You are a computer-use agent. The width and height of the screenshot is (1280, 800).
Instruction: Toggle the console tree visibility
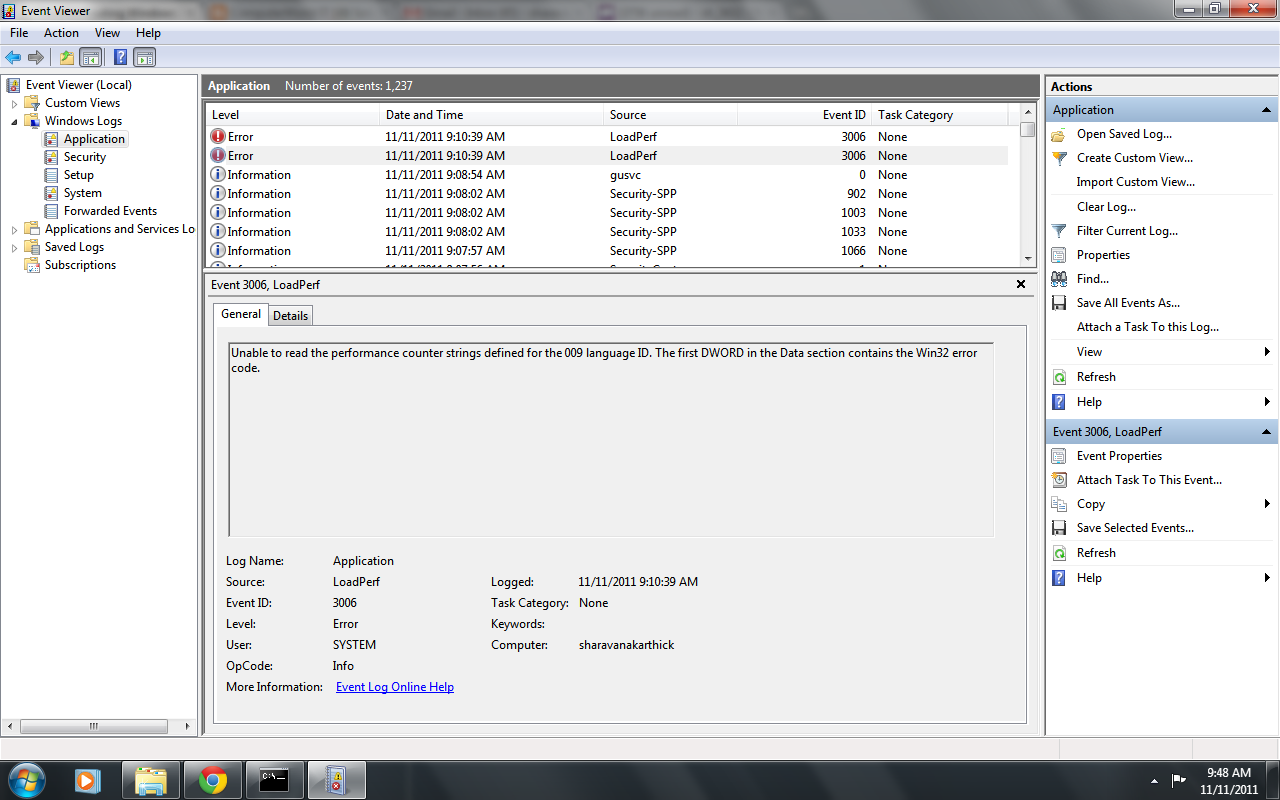click(x=91, y=57)
